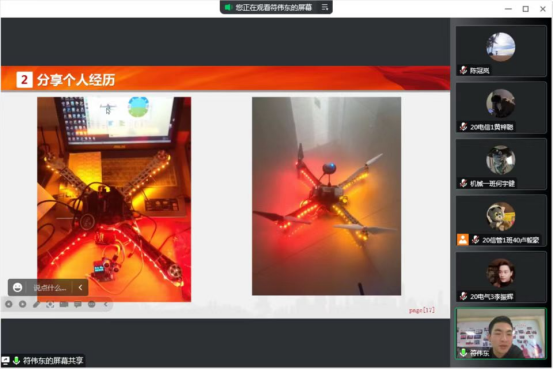Screen dimensions: 553x369
Task: Click the 符伟东的屏幕共享 label
Action: click(53, 361)
